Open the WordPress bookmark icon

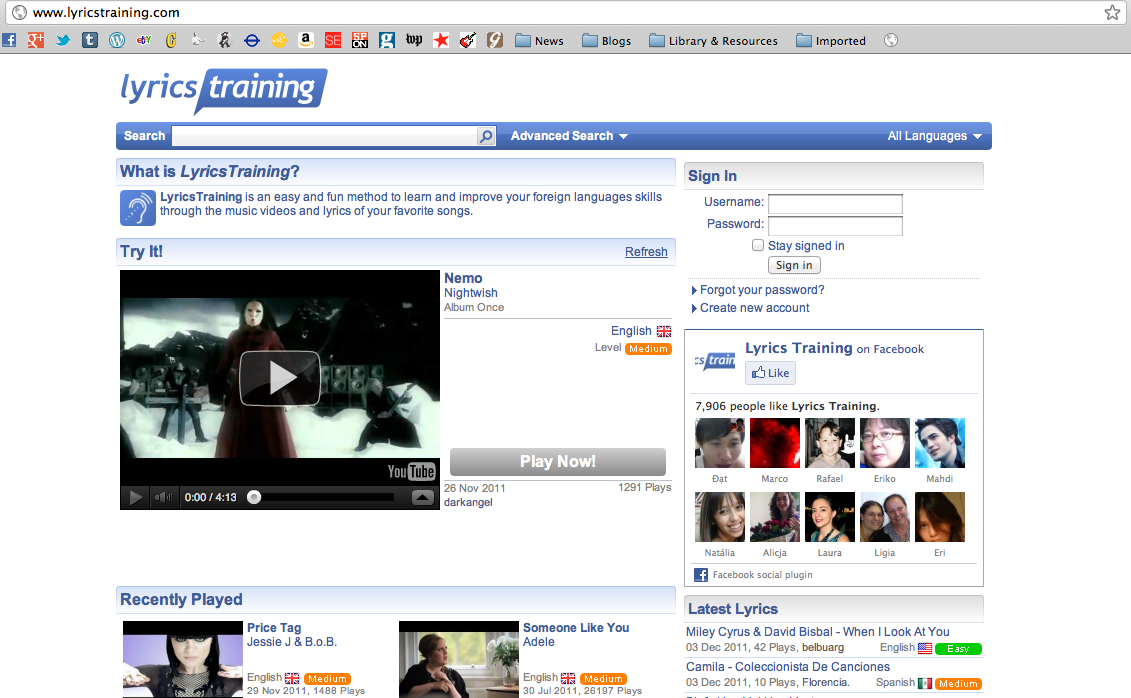pos(117,40)
